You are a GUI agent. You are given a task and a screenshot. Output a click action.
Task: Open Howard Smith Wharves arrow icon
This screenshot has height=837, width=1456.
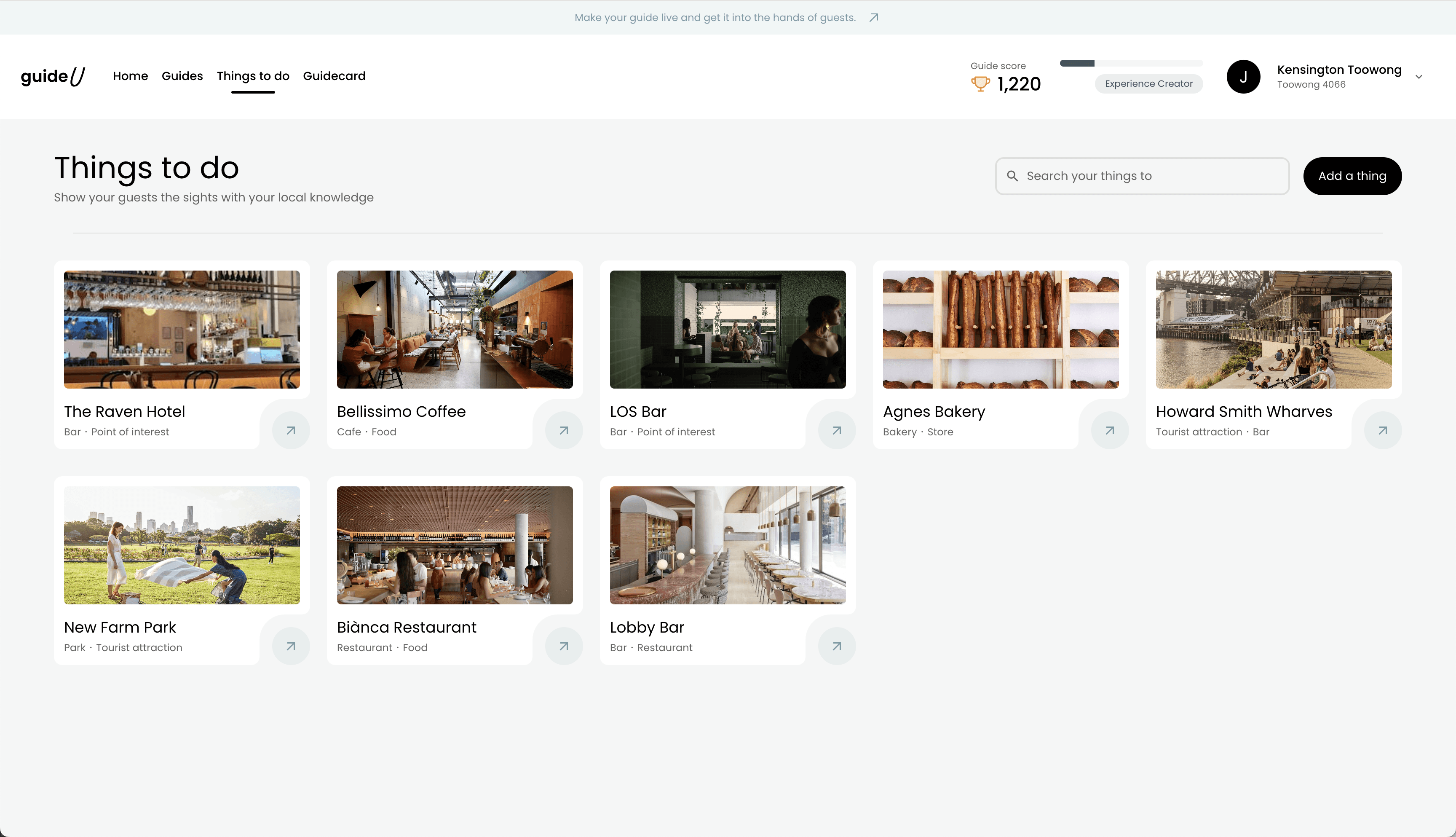(1382, 430)
